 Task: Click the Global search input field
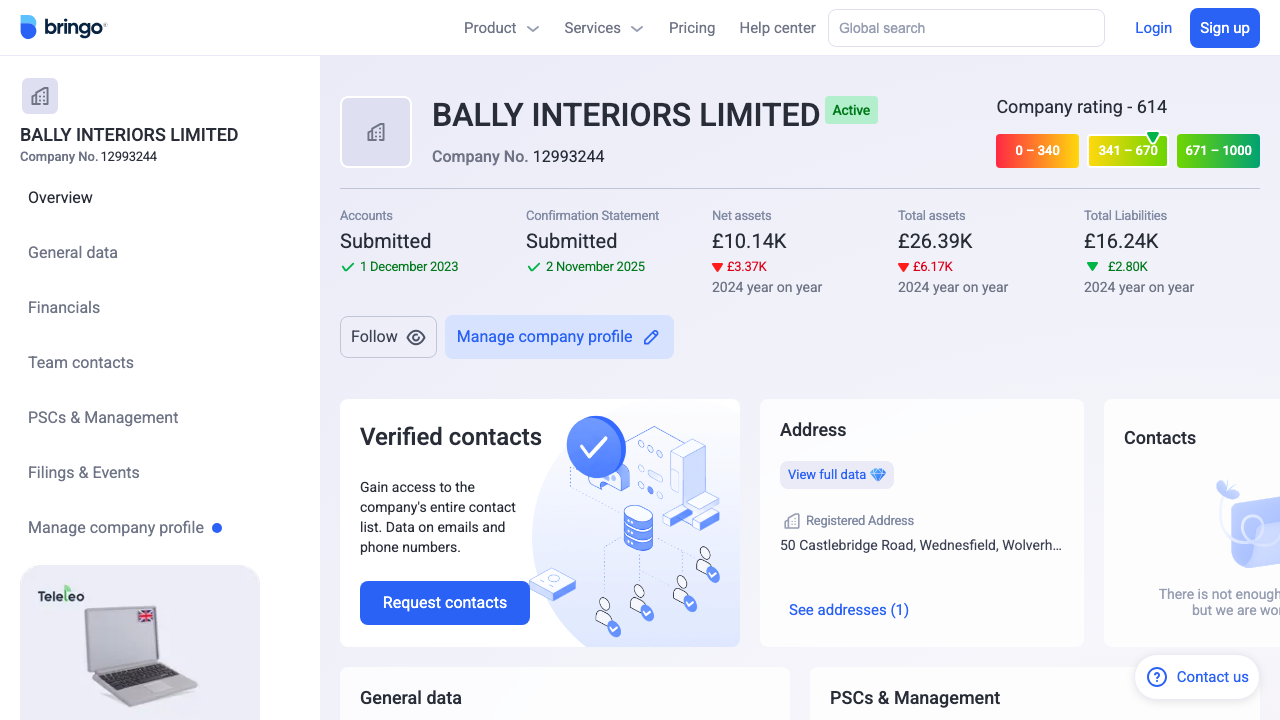pos(965,27)
